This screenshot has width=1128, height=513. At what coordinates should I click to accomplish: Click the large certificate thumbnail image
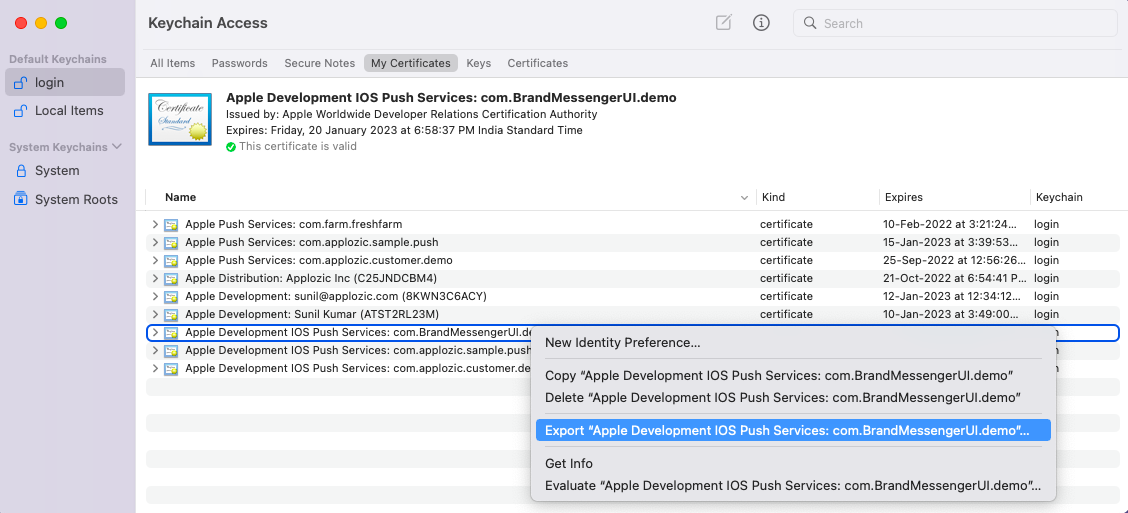tap(179, 119)
